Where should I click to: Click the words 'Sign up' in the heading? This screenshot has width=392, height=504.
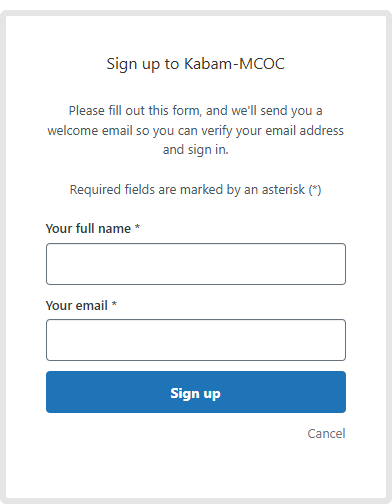133,64
